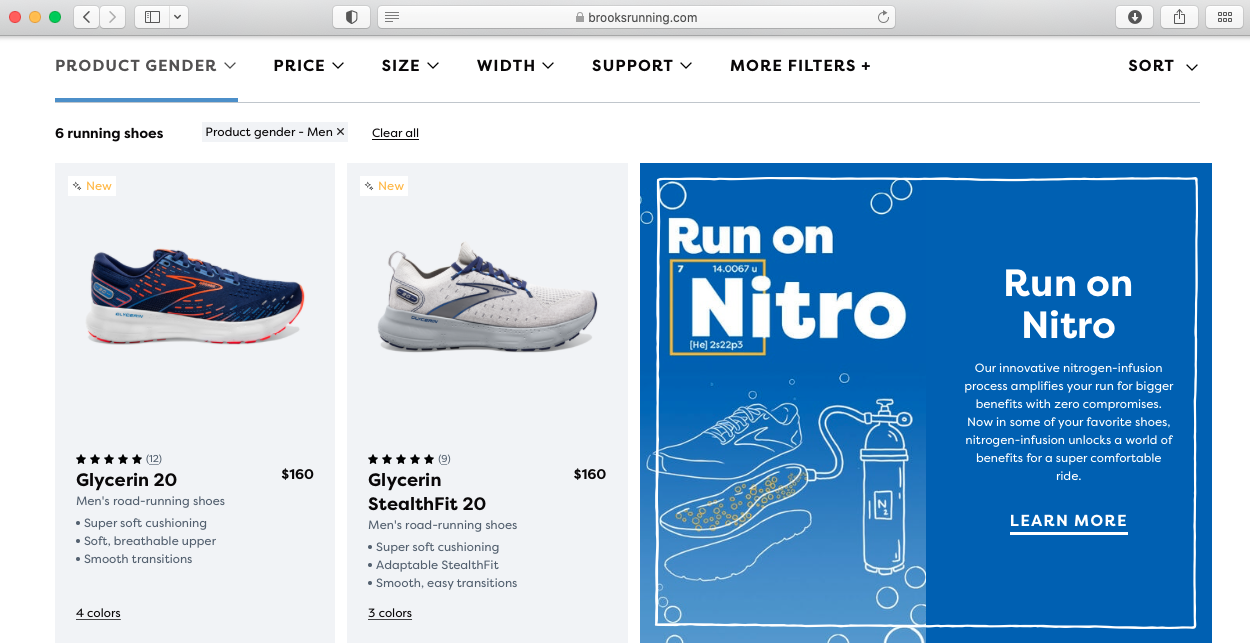This screenshot has width=1250, height=644.
Task: Open the Support filter menu
Action: 641,66
